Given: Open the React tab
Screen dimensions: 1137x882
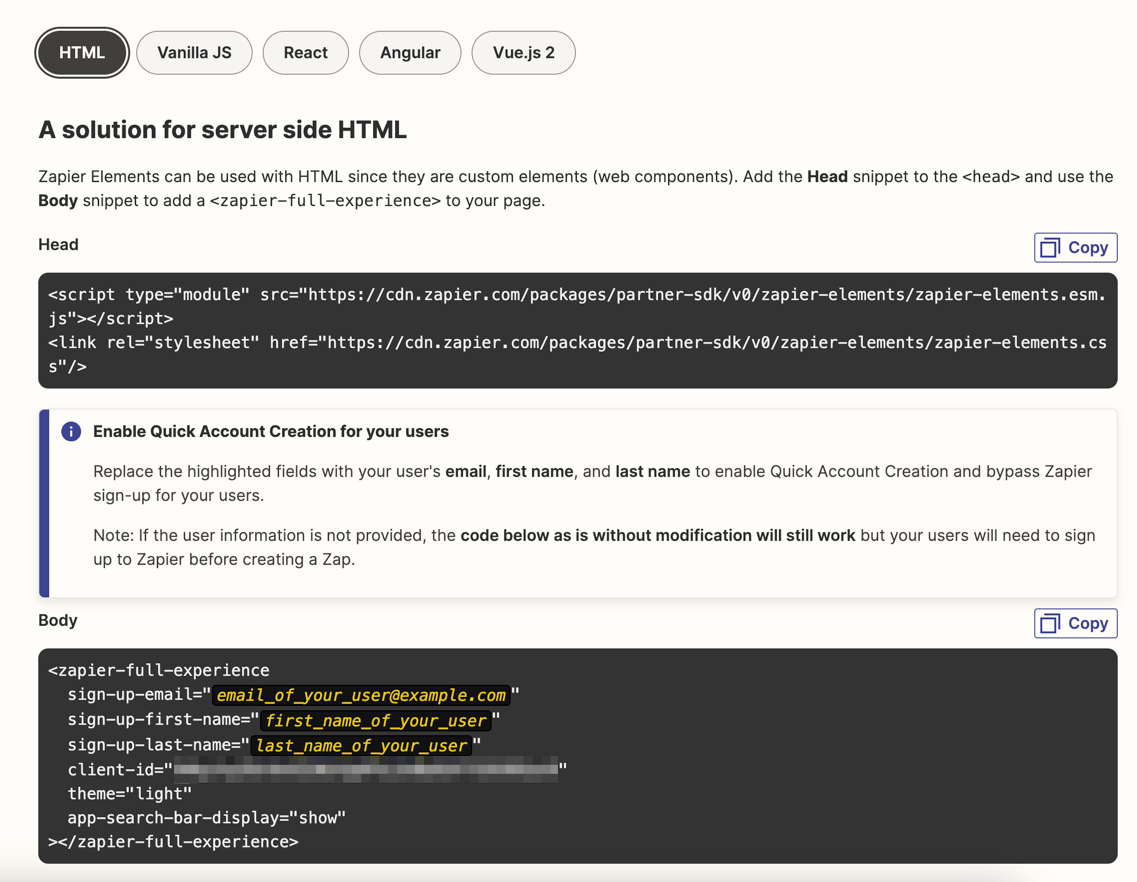Looking at the screenshot, I should [305, 53].
